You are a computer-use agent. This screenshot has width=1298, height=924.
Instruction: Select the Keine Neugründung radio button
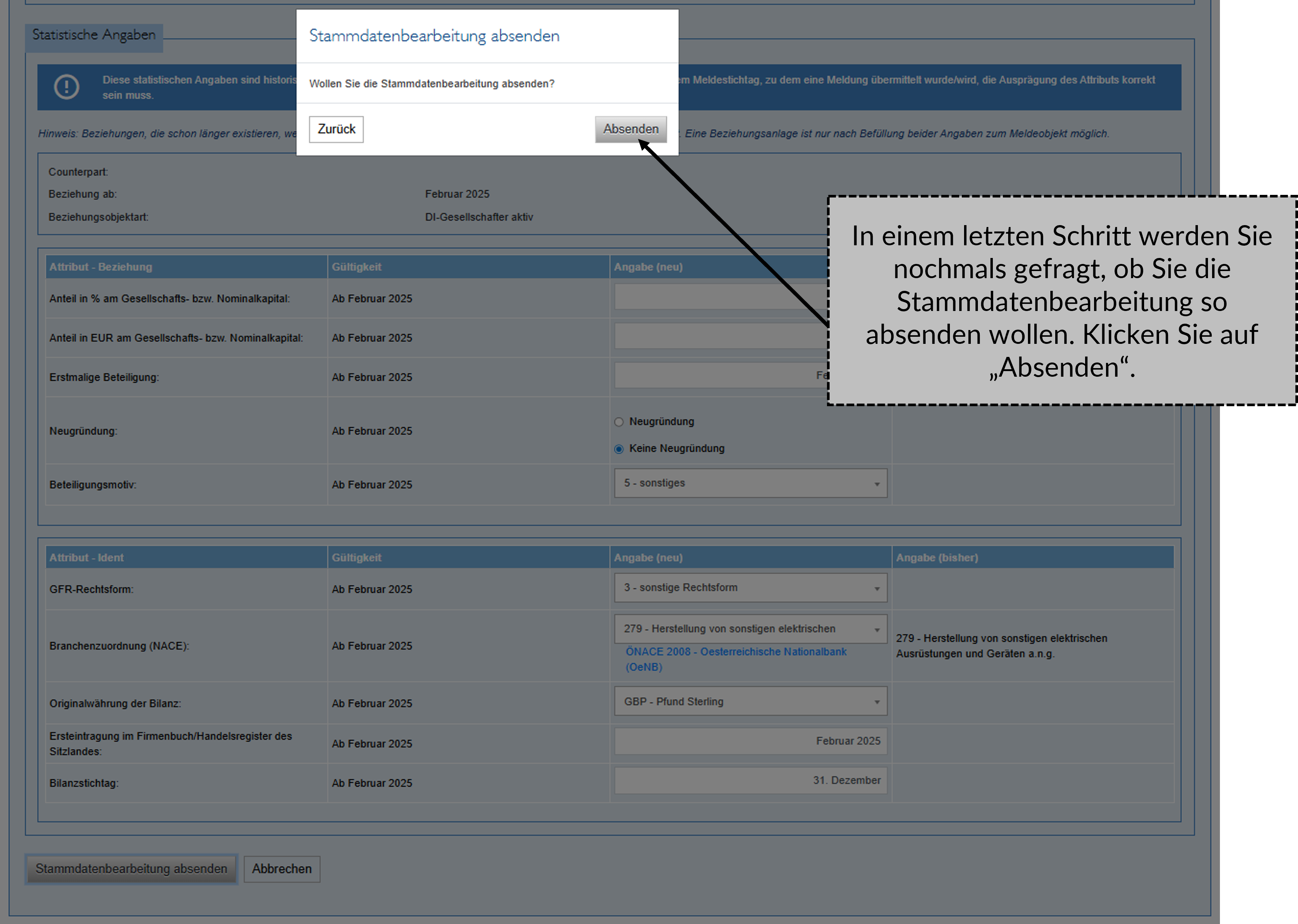point(619,449)
